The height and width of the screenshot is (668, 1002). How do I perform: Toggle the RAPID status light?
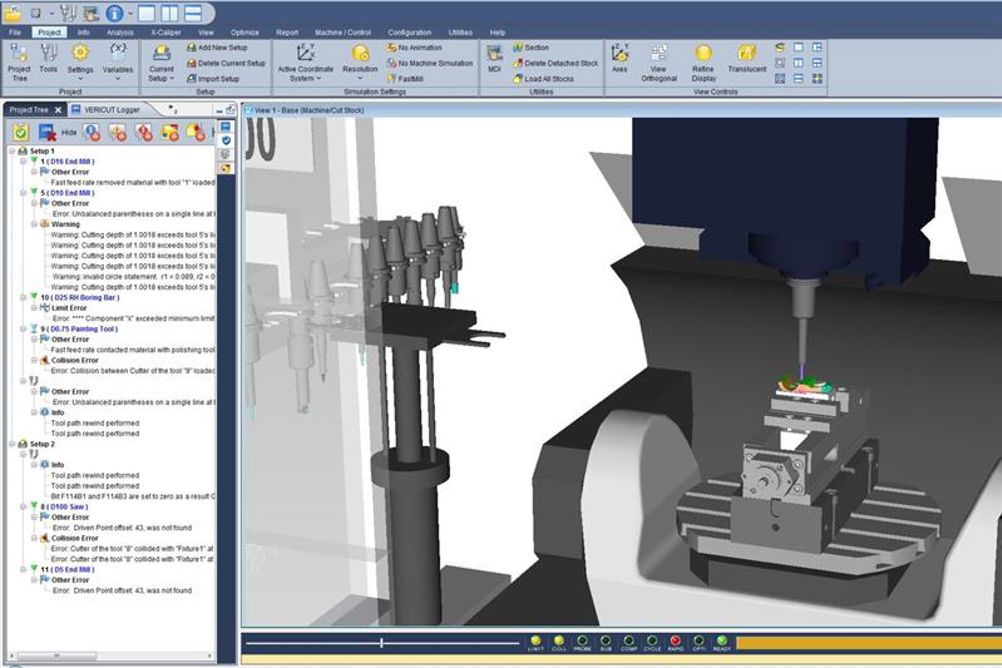pyautogui.click(x=675, y=641)
